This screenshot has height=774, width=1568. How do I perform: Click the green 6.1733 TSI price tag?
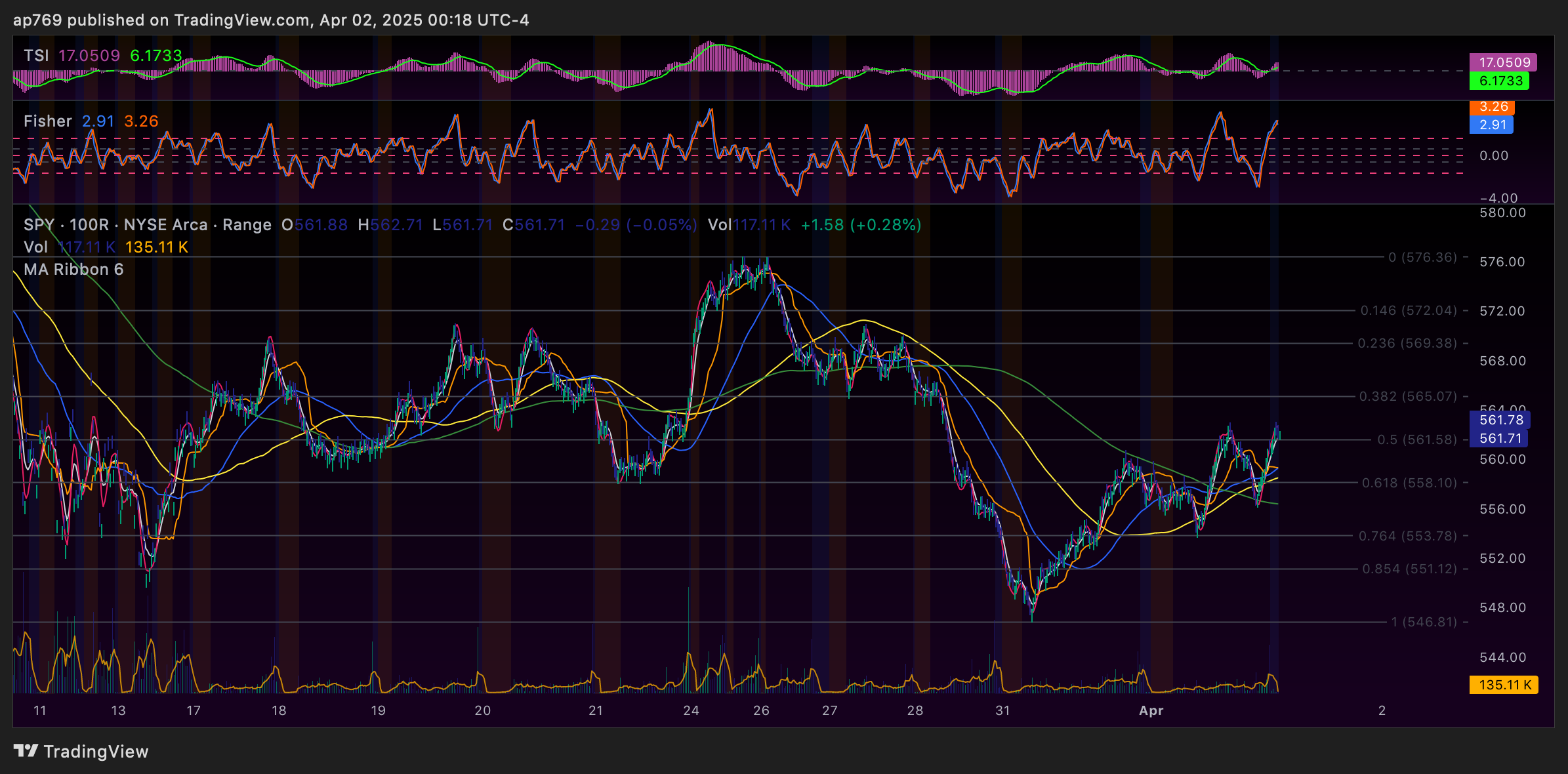tap(1500, 81)
